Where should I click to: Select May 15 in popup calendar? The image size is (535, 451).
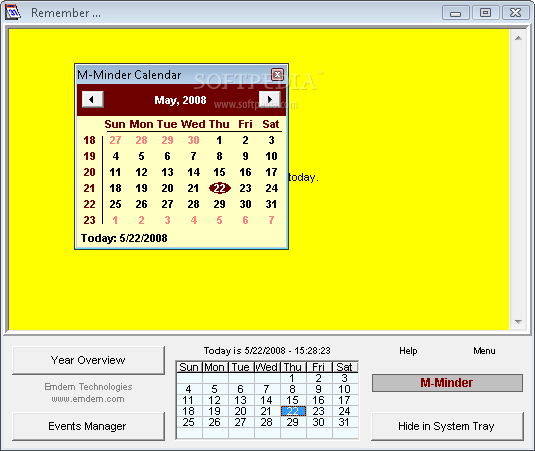pos(219,172)
